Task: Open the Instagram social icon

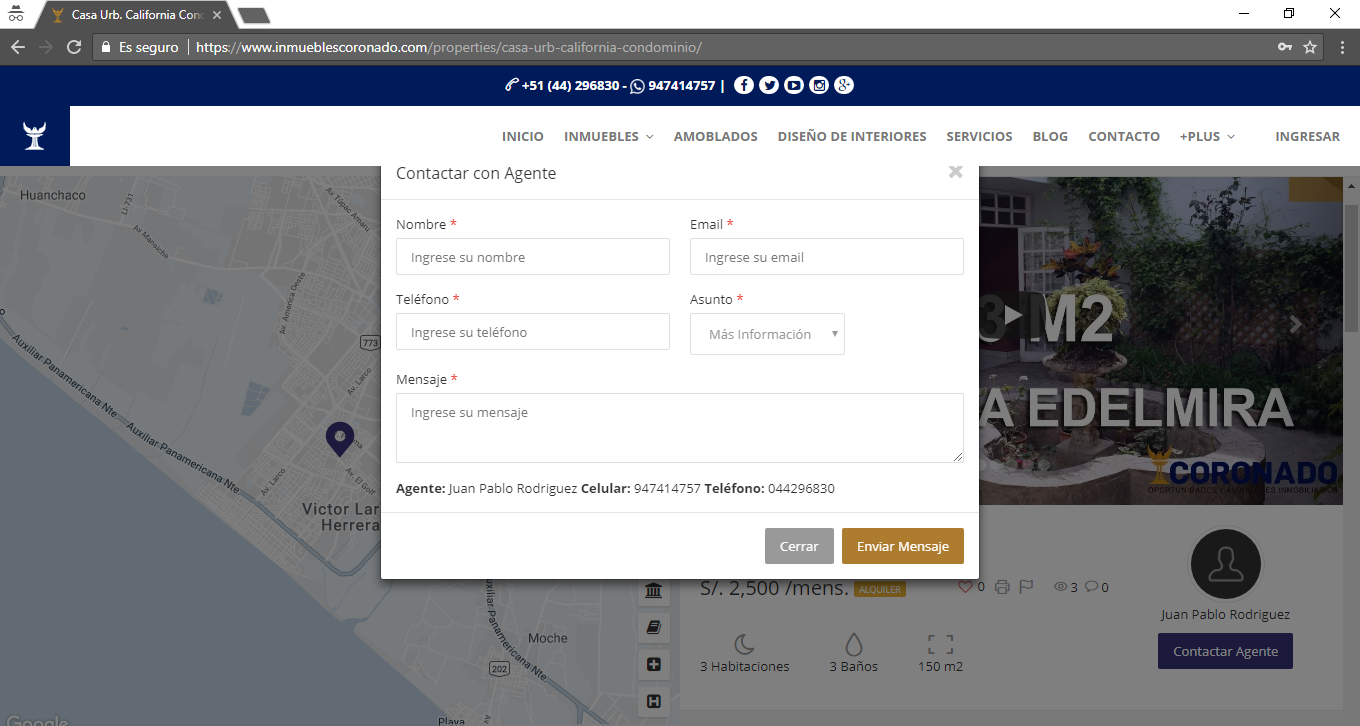Action: point(819,85)
